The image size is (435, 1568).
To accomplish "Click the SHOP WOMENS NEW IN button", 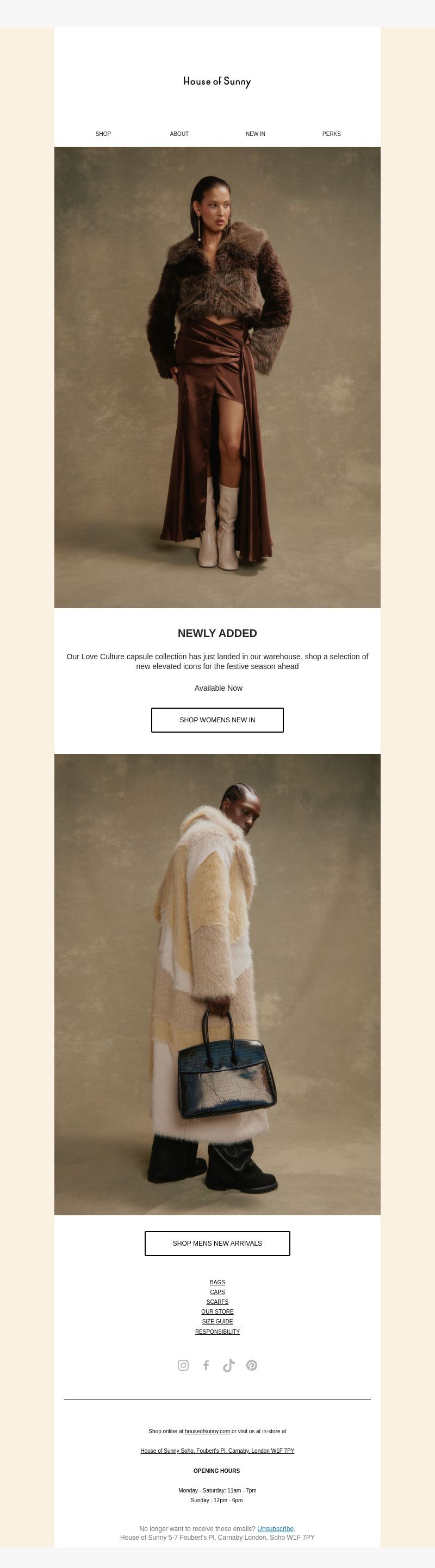I will [x=217, y=720].
